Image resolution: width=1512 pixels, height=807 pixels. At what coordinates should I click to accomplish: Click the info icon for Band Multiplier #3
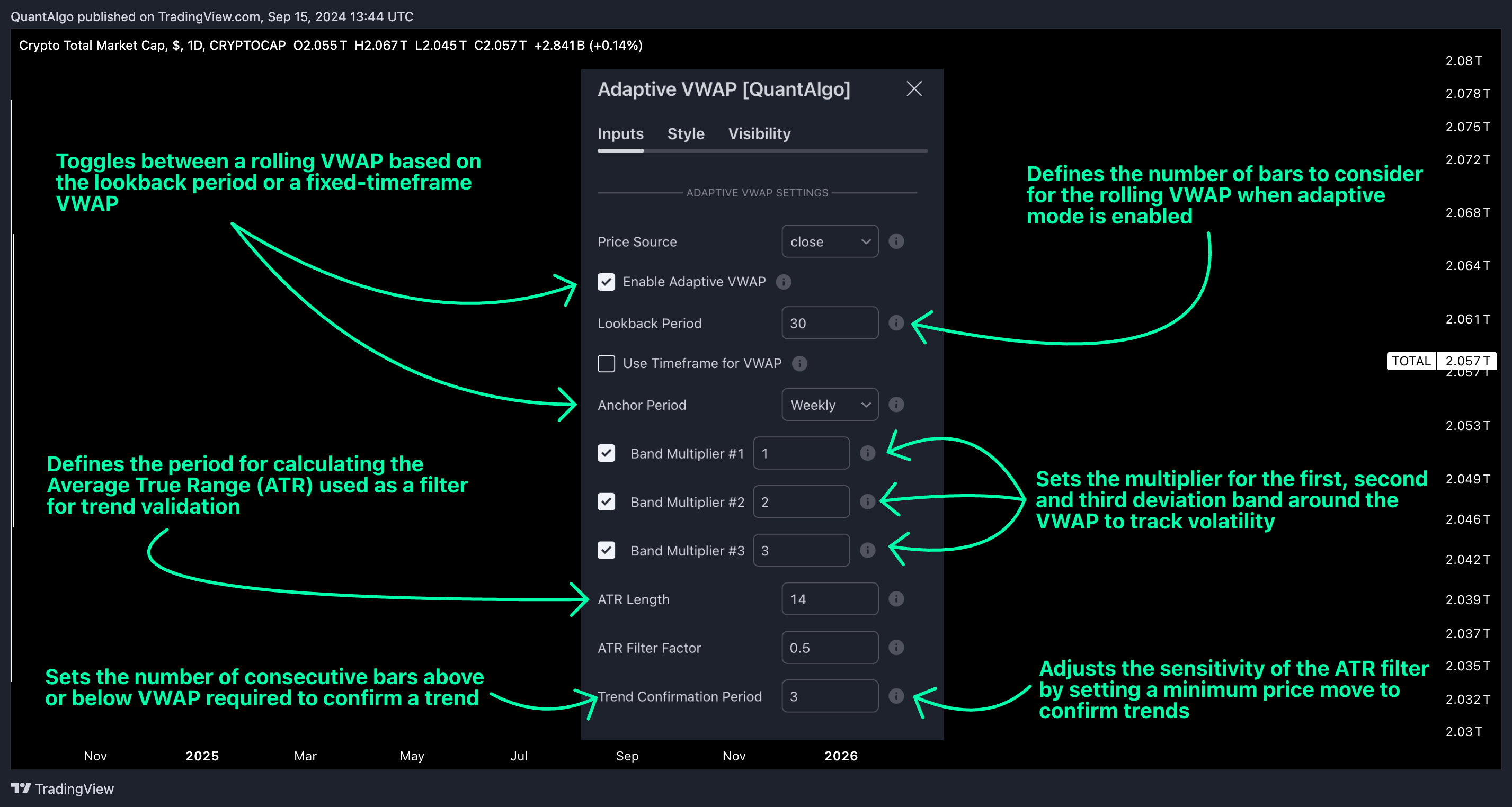click(x=867, y=550)
